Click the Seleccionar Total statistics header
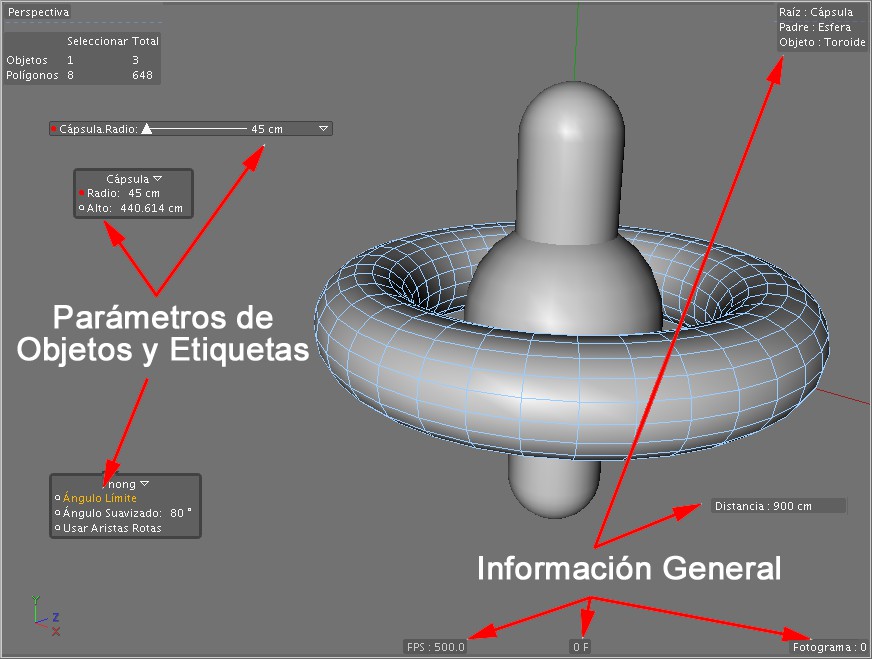 click(113, 41)
